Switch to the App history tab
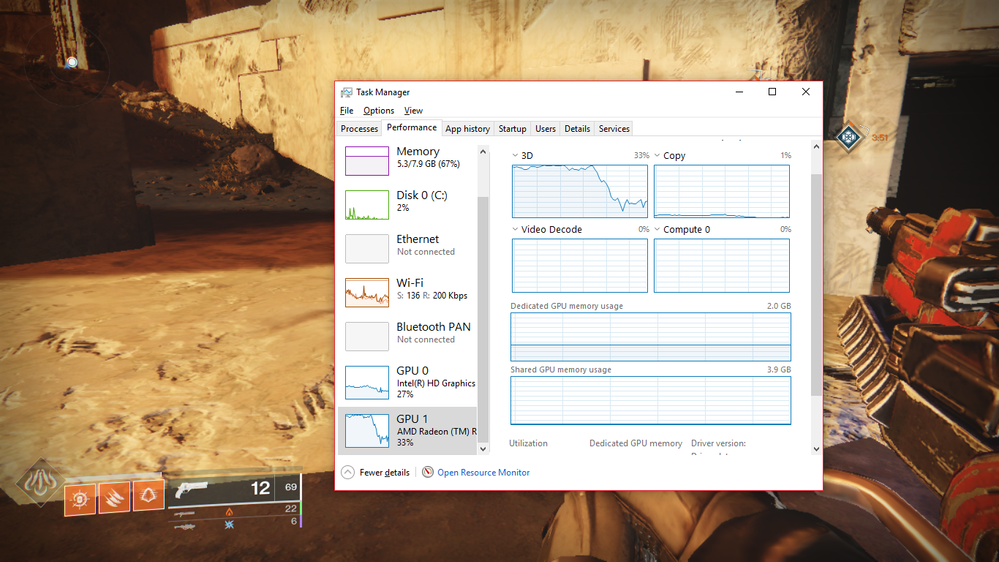 tap(467, 129)
